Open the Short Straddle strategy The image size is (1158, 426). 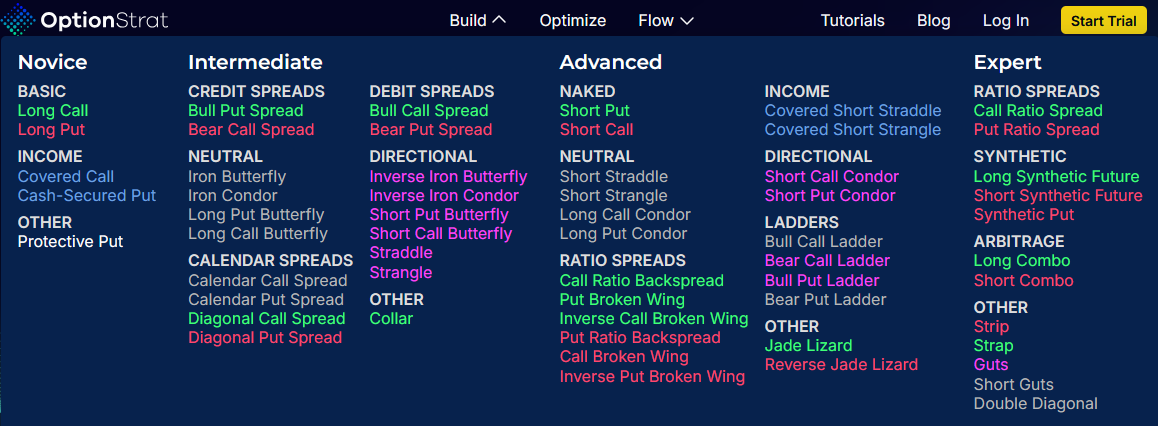click(614, 176)
